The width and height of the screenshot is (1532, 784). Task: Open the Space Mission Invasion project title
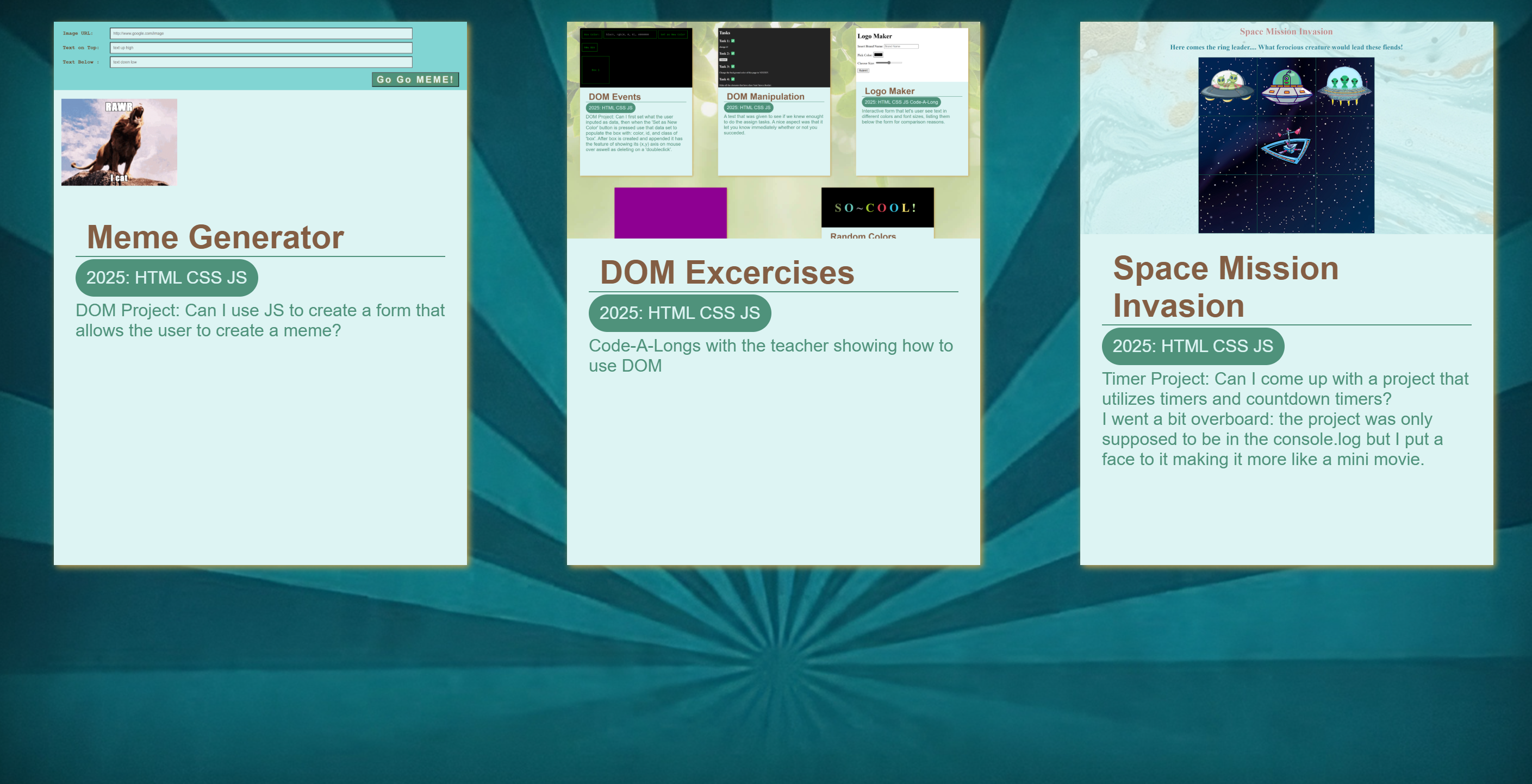1225,286
